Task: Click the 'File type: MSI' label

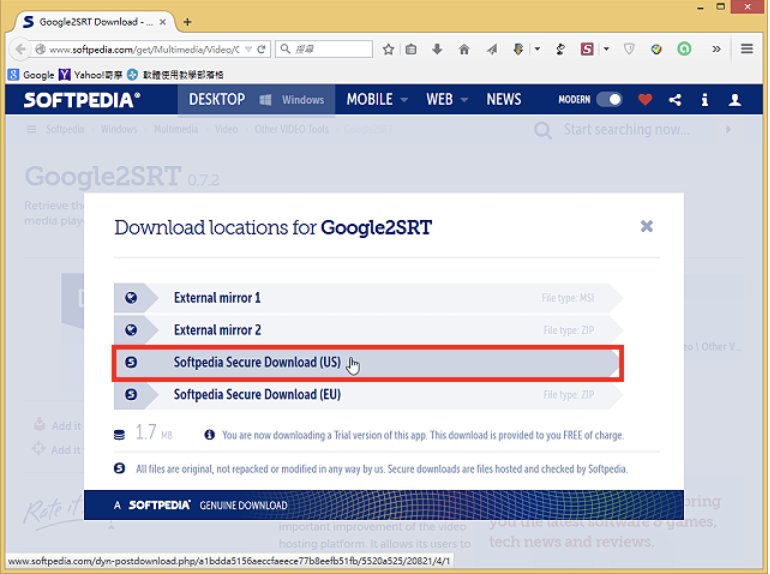Action: click(568, 298)
